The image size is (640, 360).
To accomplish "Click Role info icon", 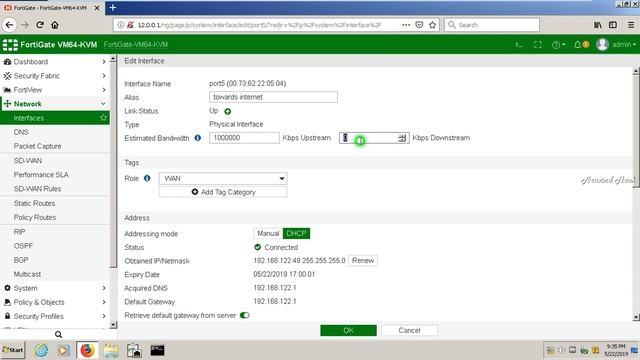I will [147, 178].
